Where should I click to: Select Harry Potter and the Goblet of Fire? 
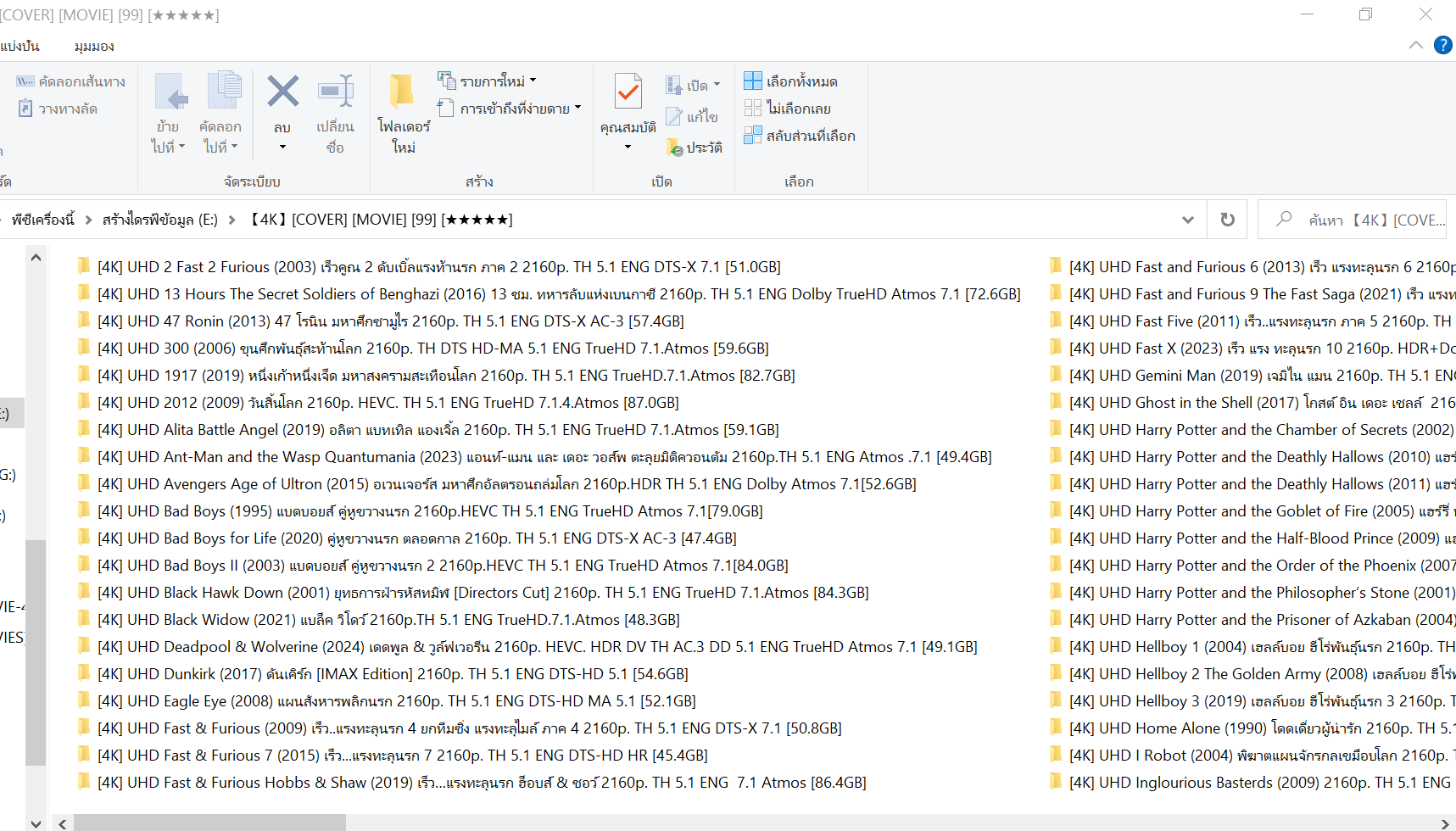pyautogui.click(x=1262, y=510)
